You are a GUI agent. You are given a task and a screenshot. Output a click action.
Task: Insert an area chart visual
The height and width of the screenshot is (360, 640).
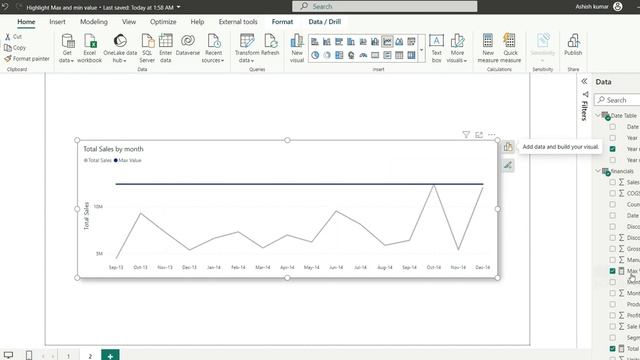pyautogui.click(x=399, y=41)
